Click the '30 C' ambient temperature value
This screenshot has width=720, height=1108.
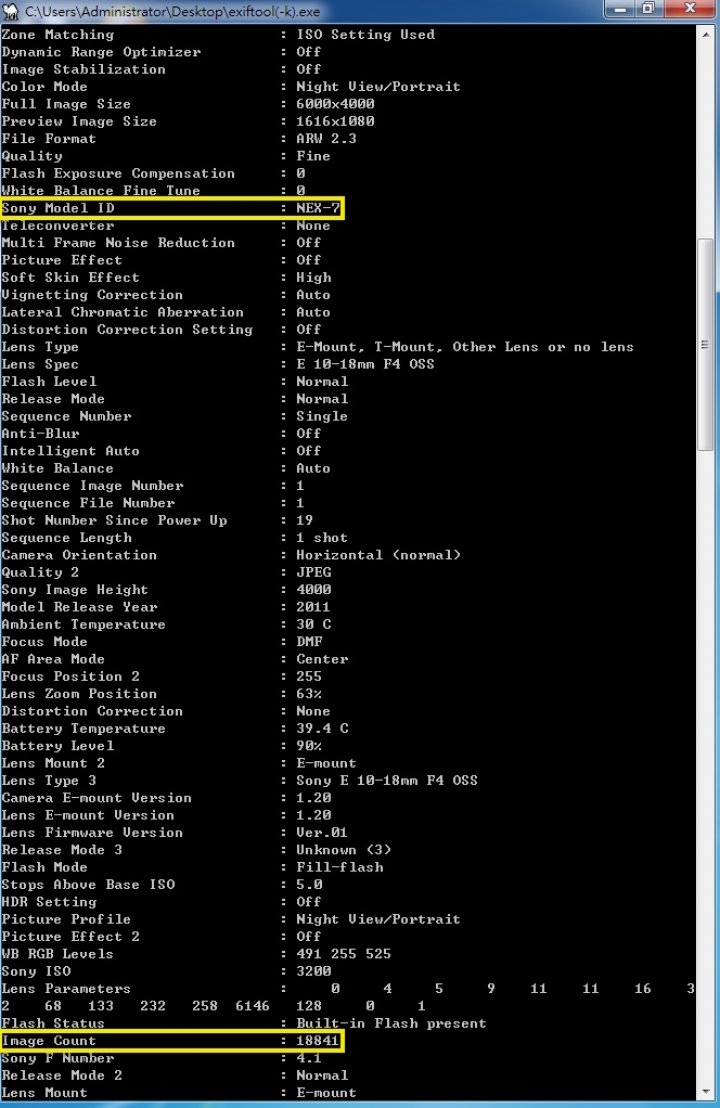(314, 625)
